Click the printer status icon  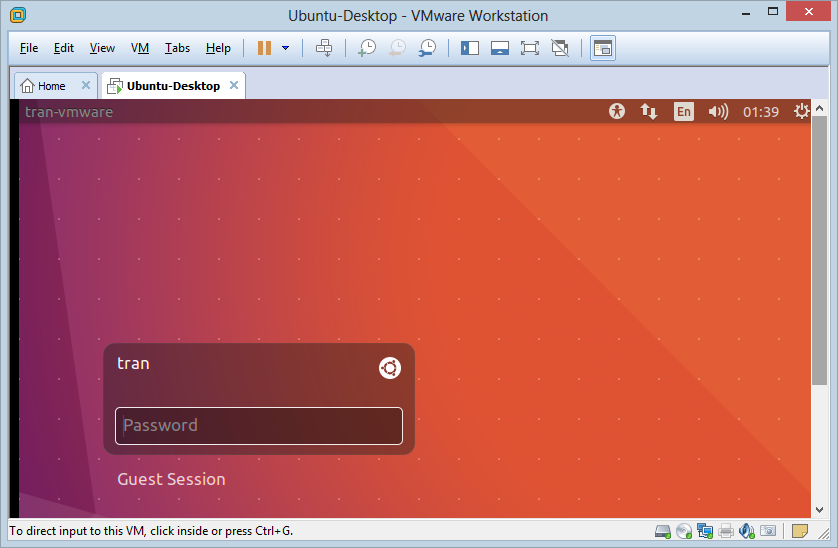726,531
